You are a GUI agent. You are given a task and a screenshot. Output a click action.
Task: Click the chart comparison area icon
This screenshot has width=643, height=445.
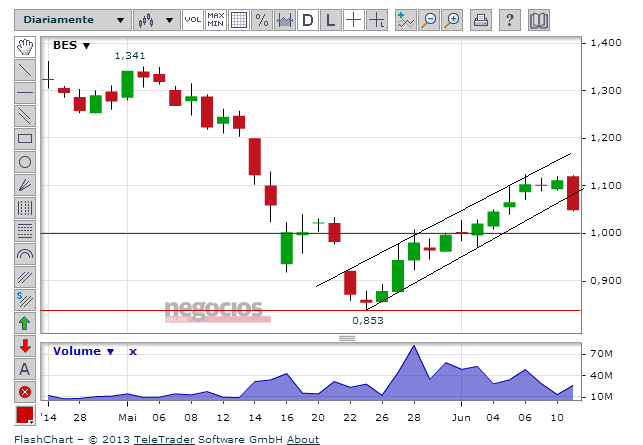[285, 20]
